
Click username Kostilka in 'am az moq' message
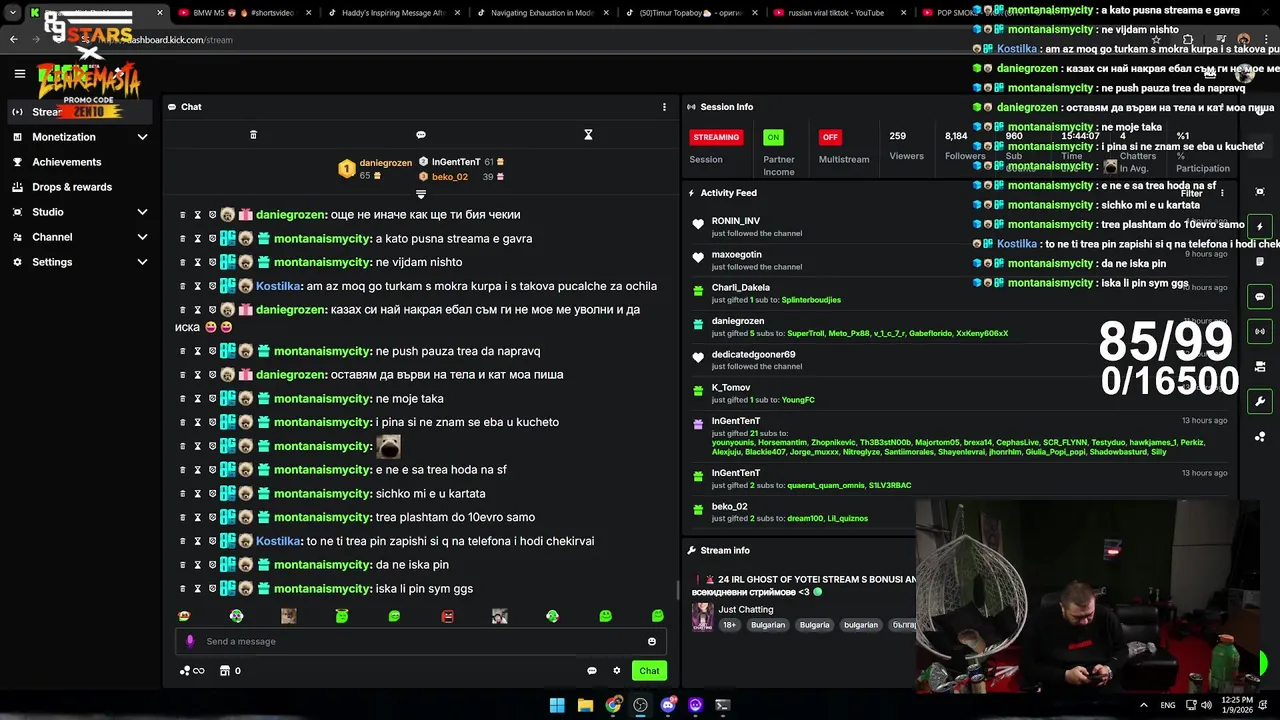point(279,286)
